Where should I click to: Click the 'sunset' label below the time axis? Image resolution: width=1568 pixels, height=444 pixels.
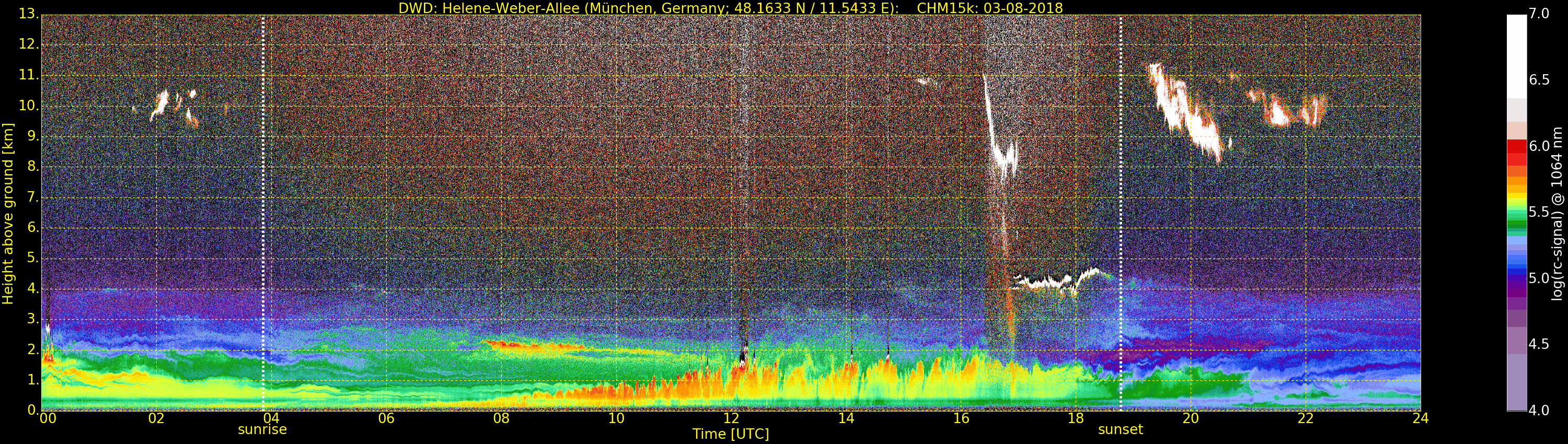click(1121, 429)
